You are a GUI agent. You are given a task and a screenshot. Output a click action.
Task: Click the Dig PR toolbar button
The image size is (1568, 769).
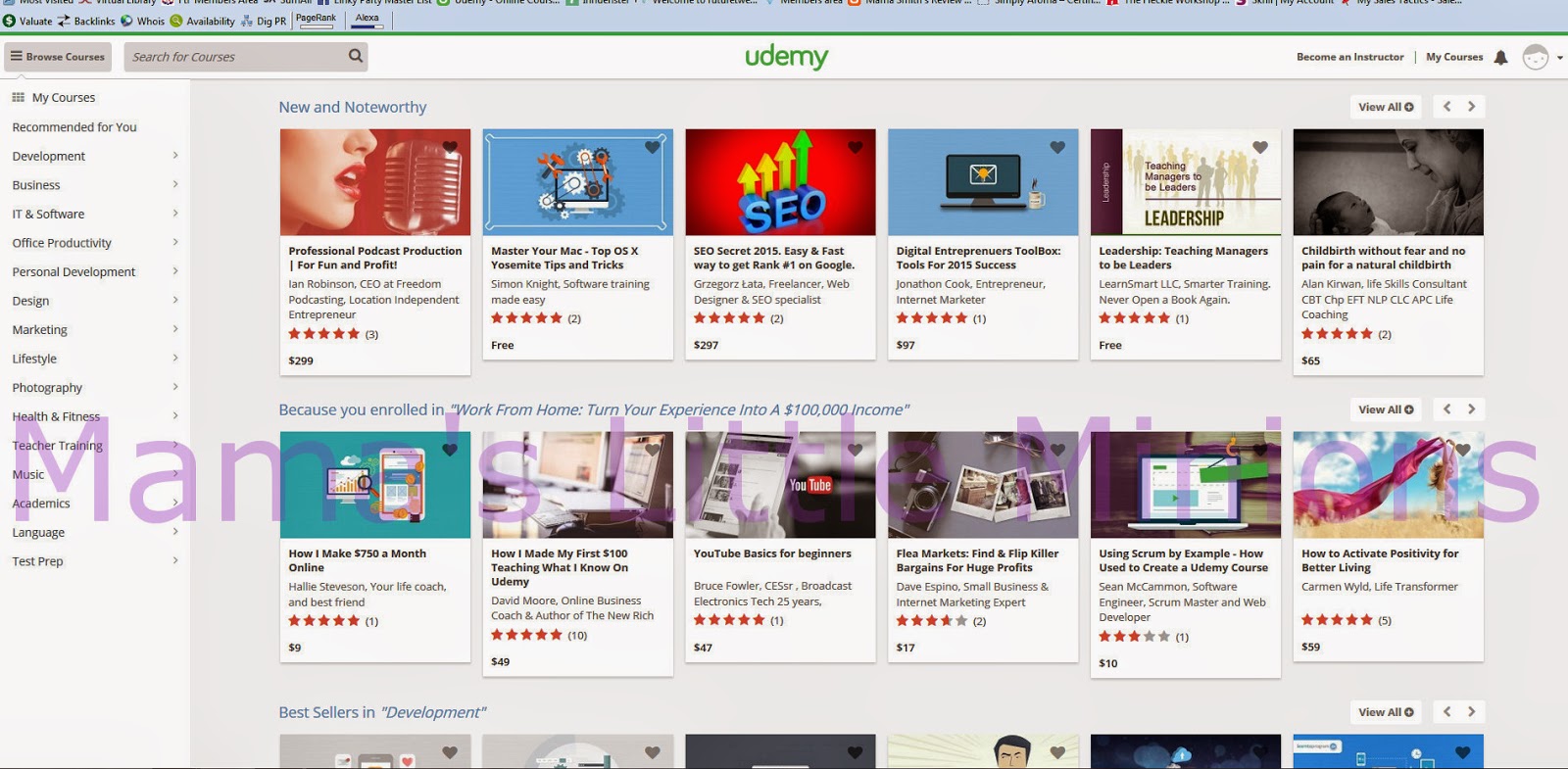click(x=264, y=21)
